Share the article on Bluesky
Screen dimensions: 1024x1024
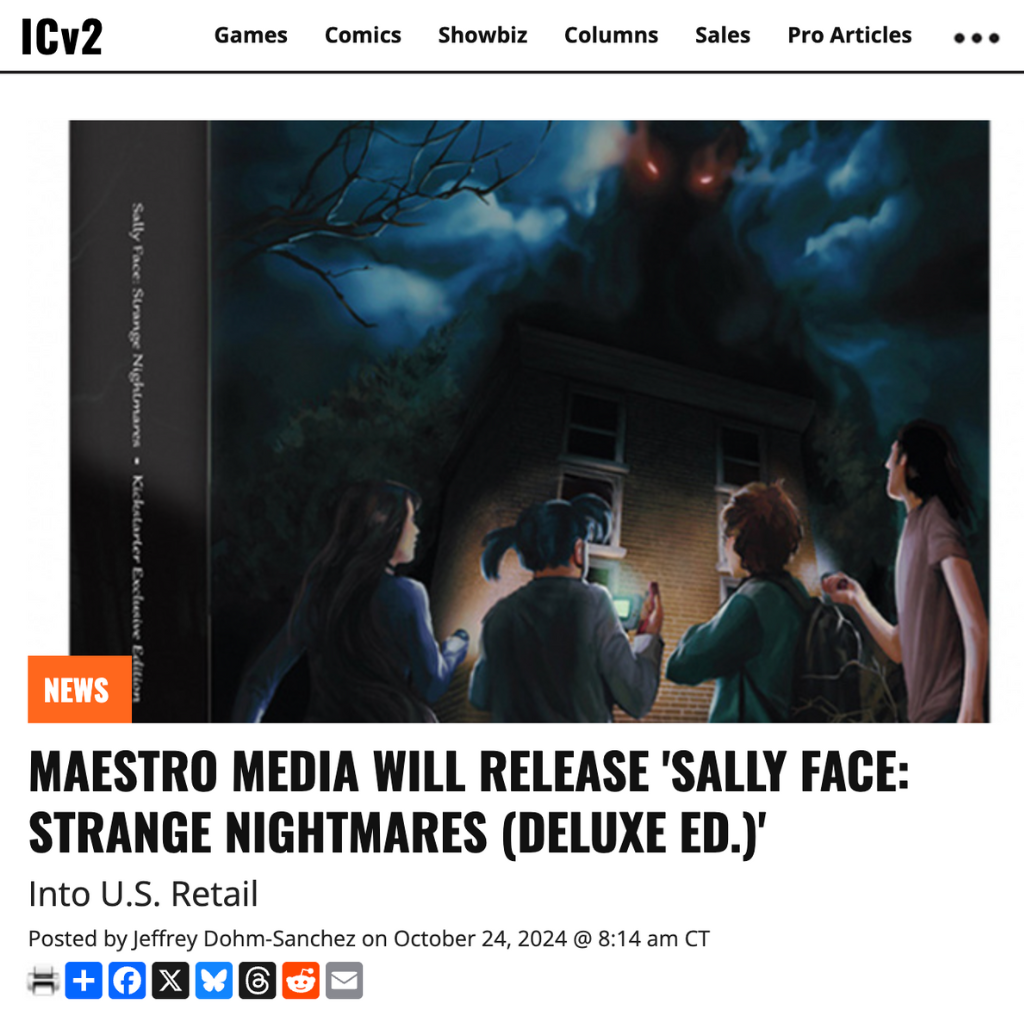[214, 980]
